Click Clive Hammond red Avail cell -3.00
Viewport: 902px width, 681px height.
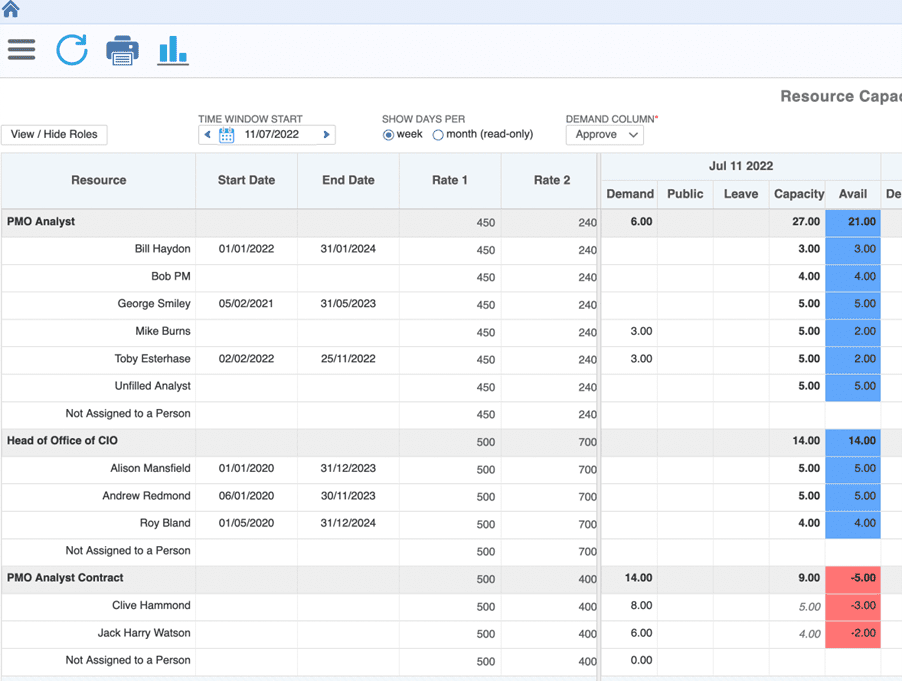(853, 606)
